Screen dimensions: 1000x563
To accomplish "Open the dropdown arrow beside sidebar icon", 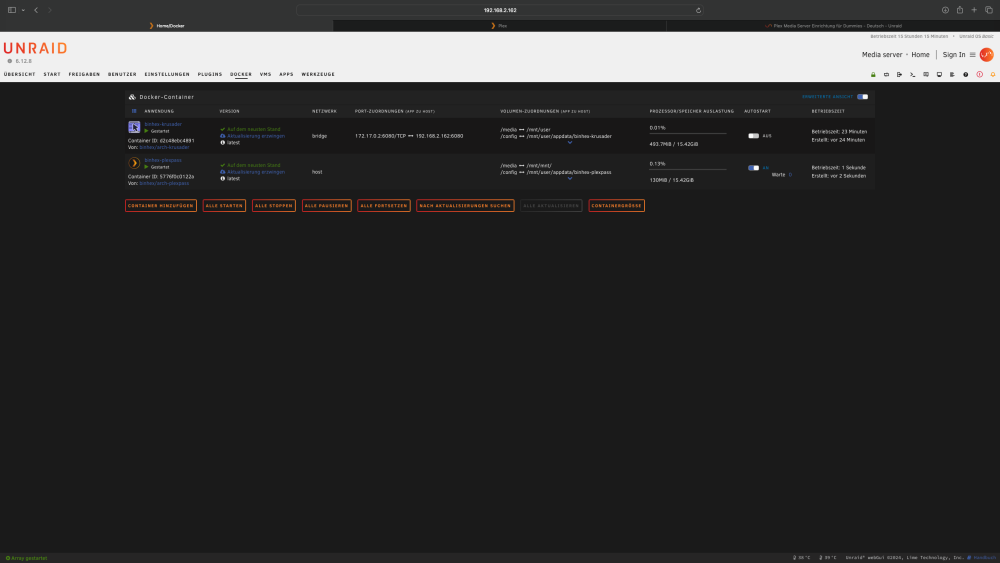I will (x=23, y=10).
